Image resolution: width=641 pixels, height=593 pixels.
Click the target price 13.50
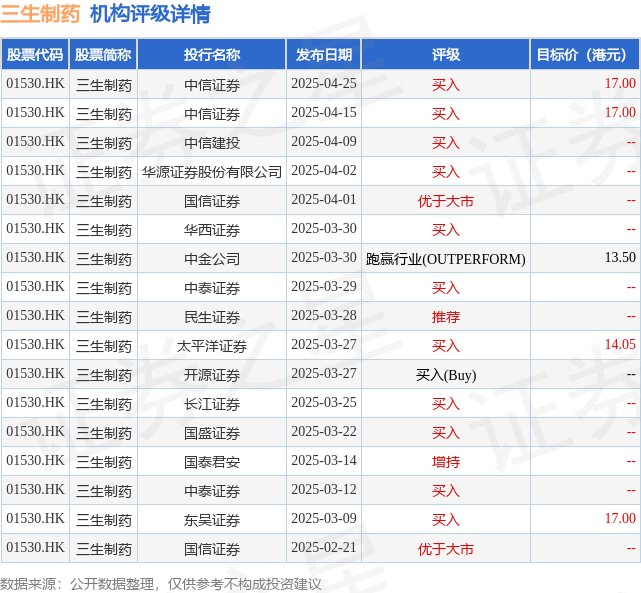[620, 257]
